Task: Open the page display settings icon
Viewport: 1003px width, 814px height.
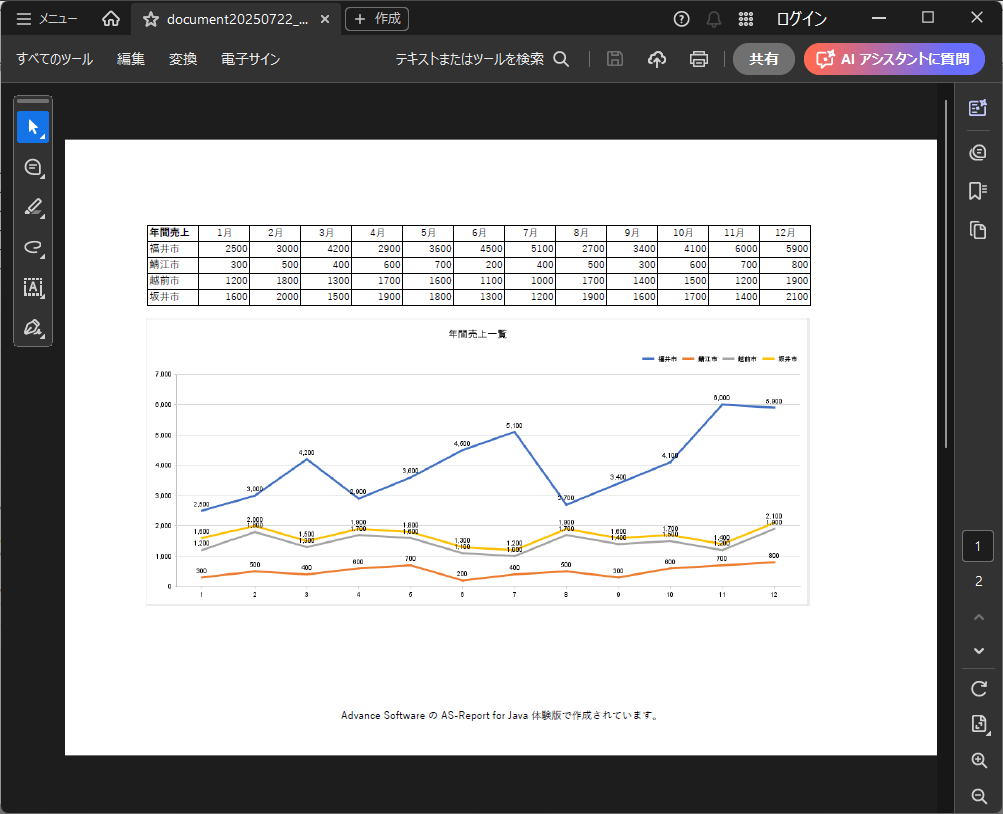Action: tap(978, 723)
